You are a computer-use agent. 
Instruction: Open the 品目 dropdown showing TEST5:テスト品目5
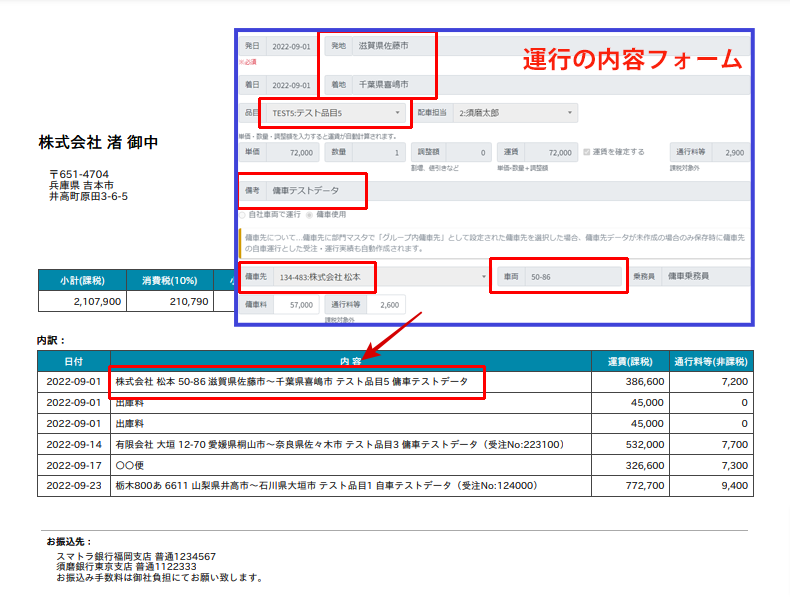click(x=335, y=113)
